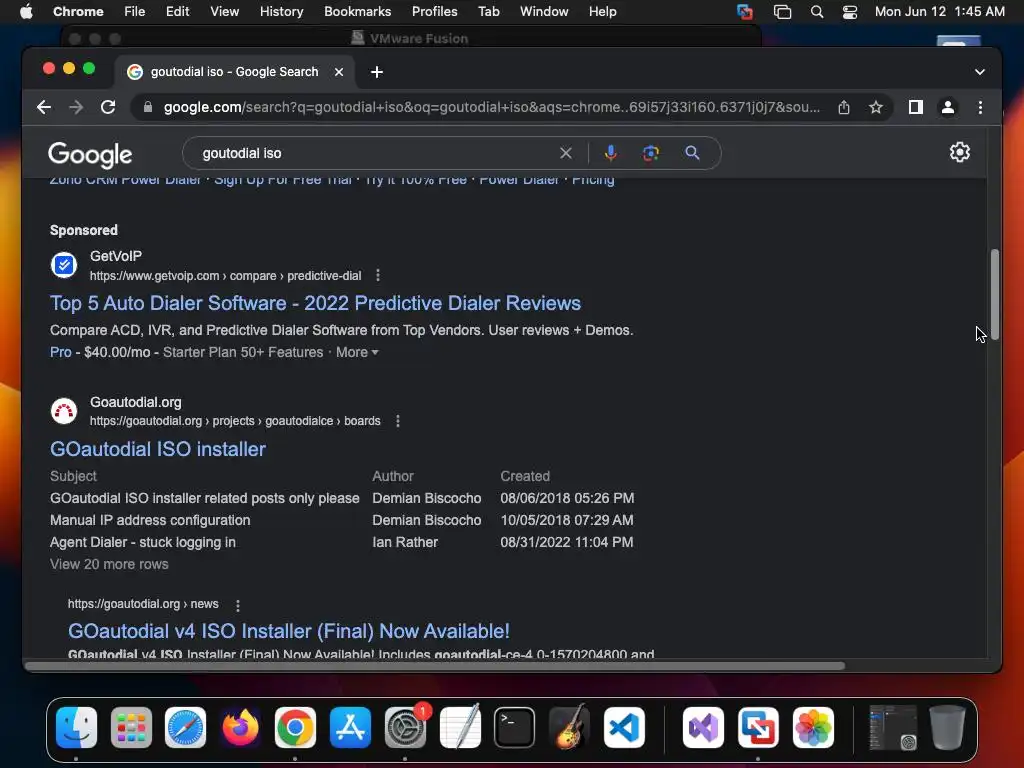Open Safari from the Dock
The image size is (1024, 768).
[185, 728]
